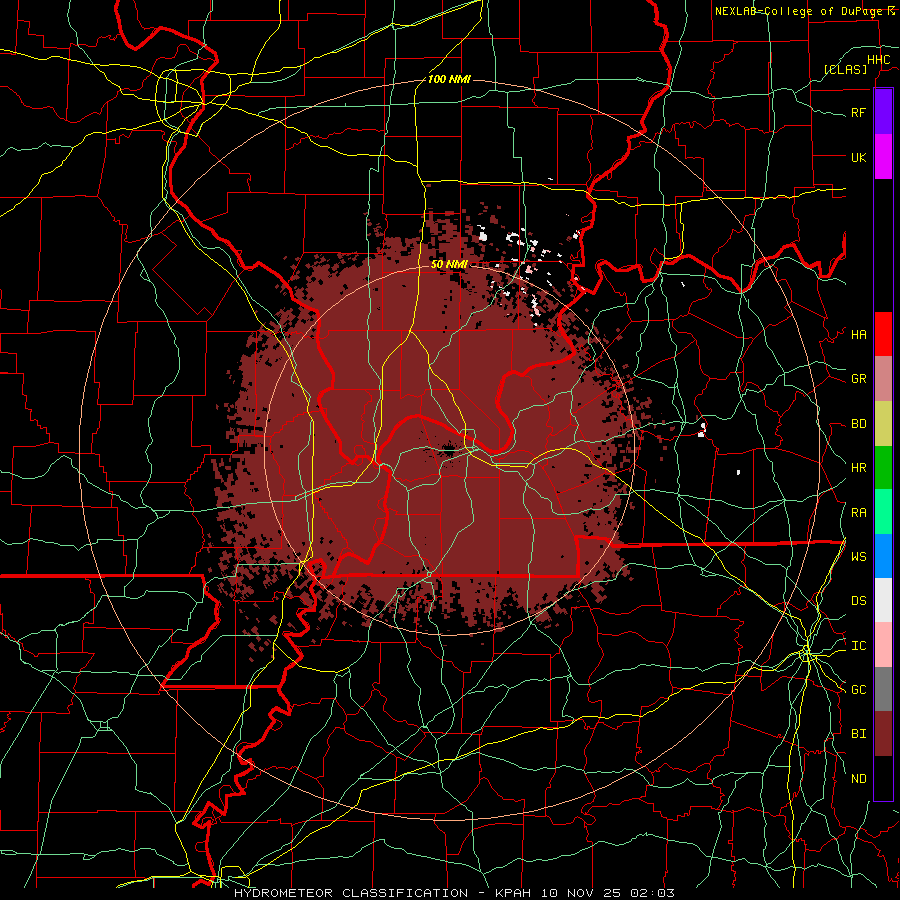Click the RA legend label

pos(858,513)
